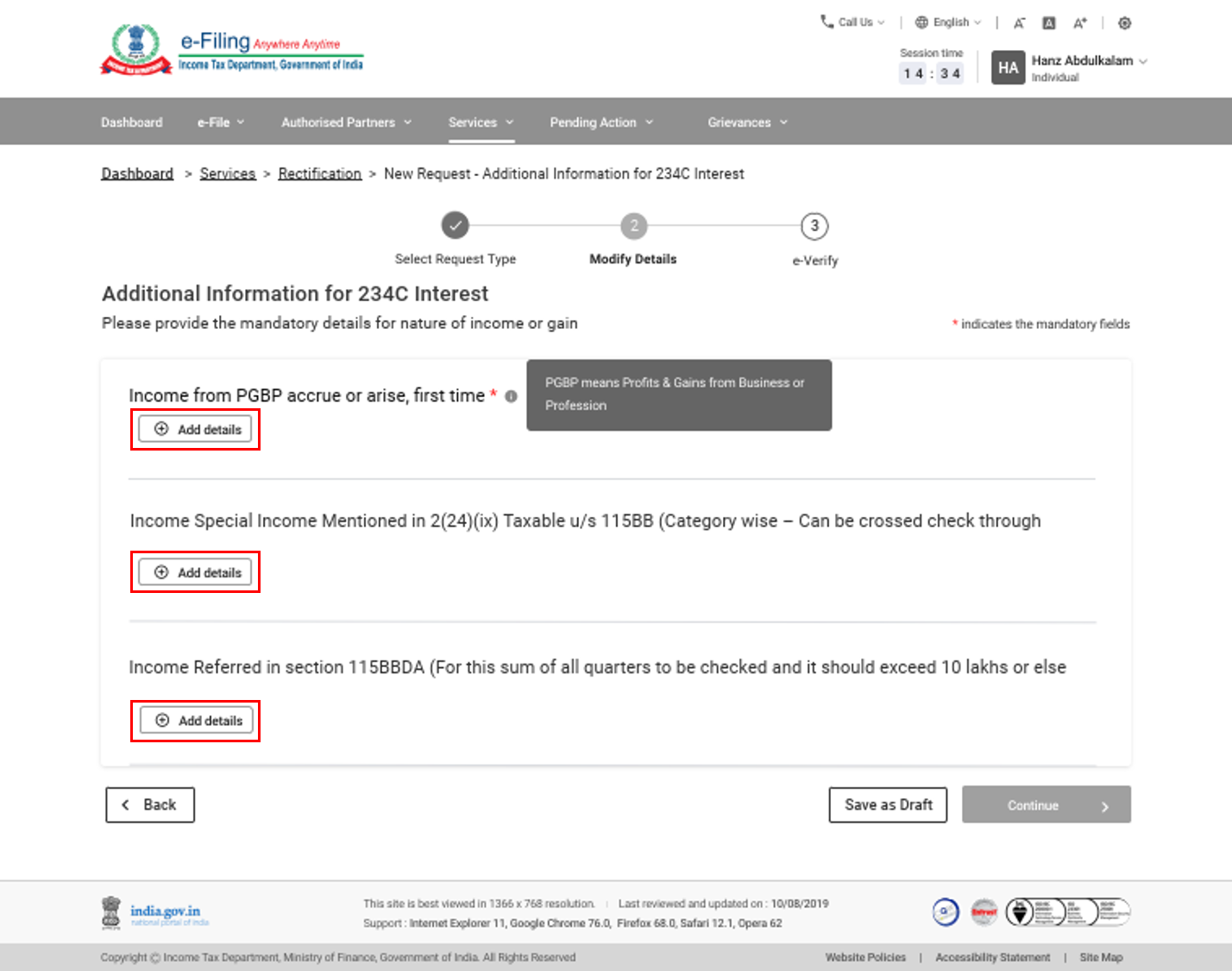
Task: Click the HA profile avatar
Action: click(1007, 66)
